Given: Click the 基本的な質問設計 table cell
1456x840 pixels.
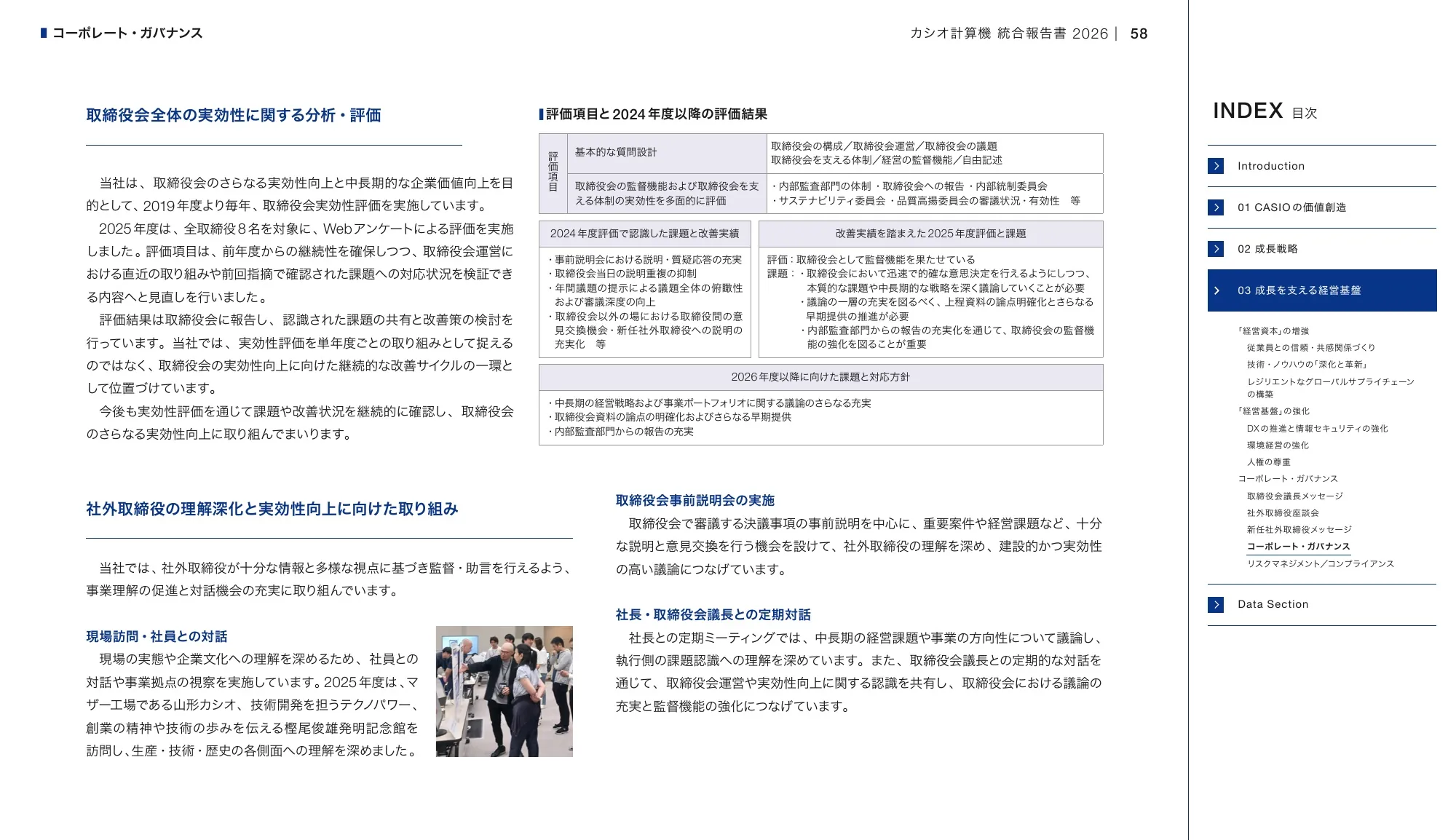Looking at the screenshot, I should click(x=666, y=153).
